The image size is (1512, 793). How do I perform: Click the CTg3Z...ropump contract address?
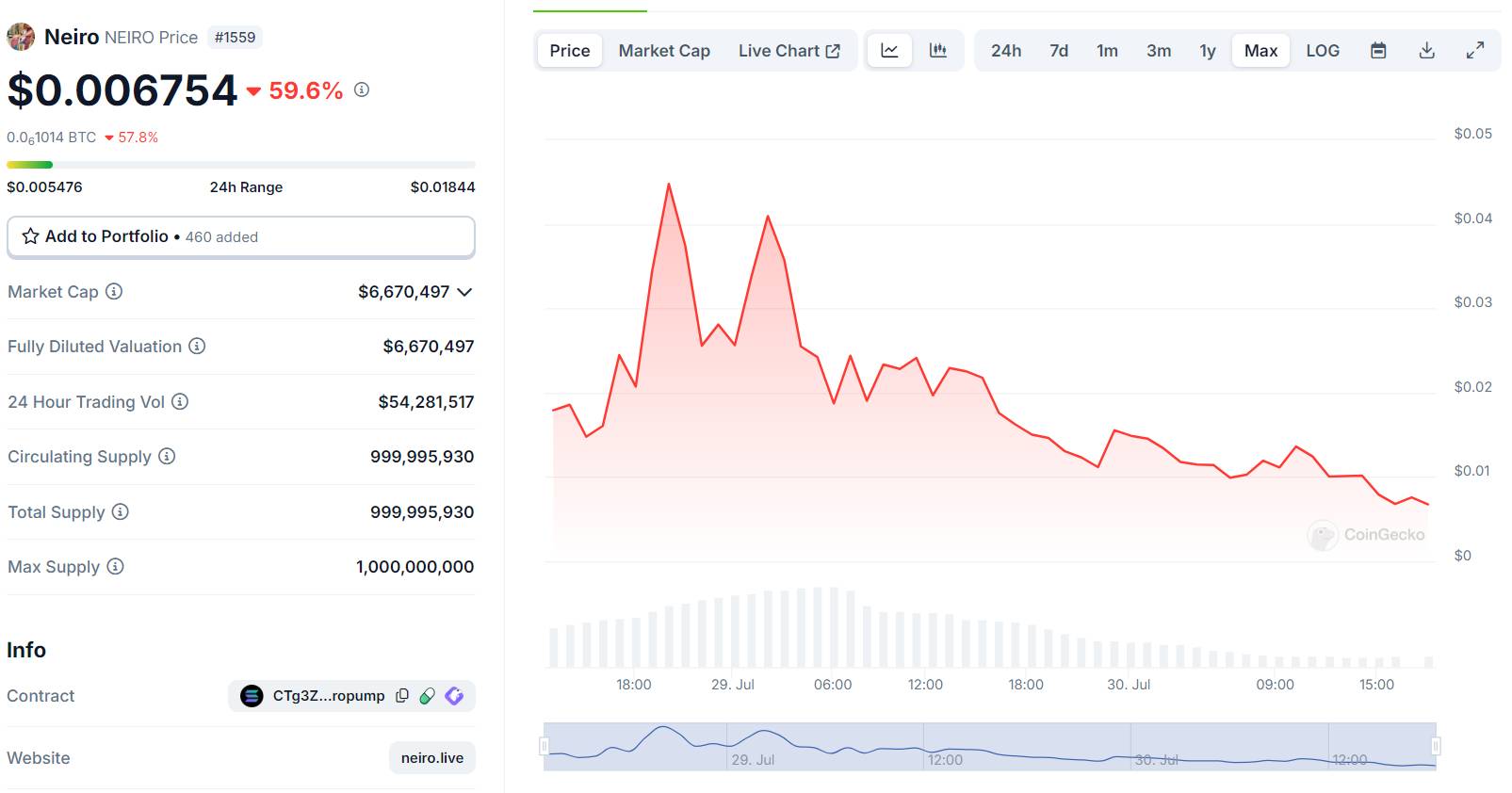[x=329, y=696]
